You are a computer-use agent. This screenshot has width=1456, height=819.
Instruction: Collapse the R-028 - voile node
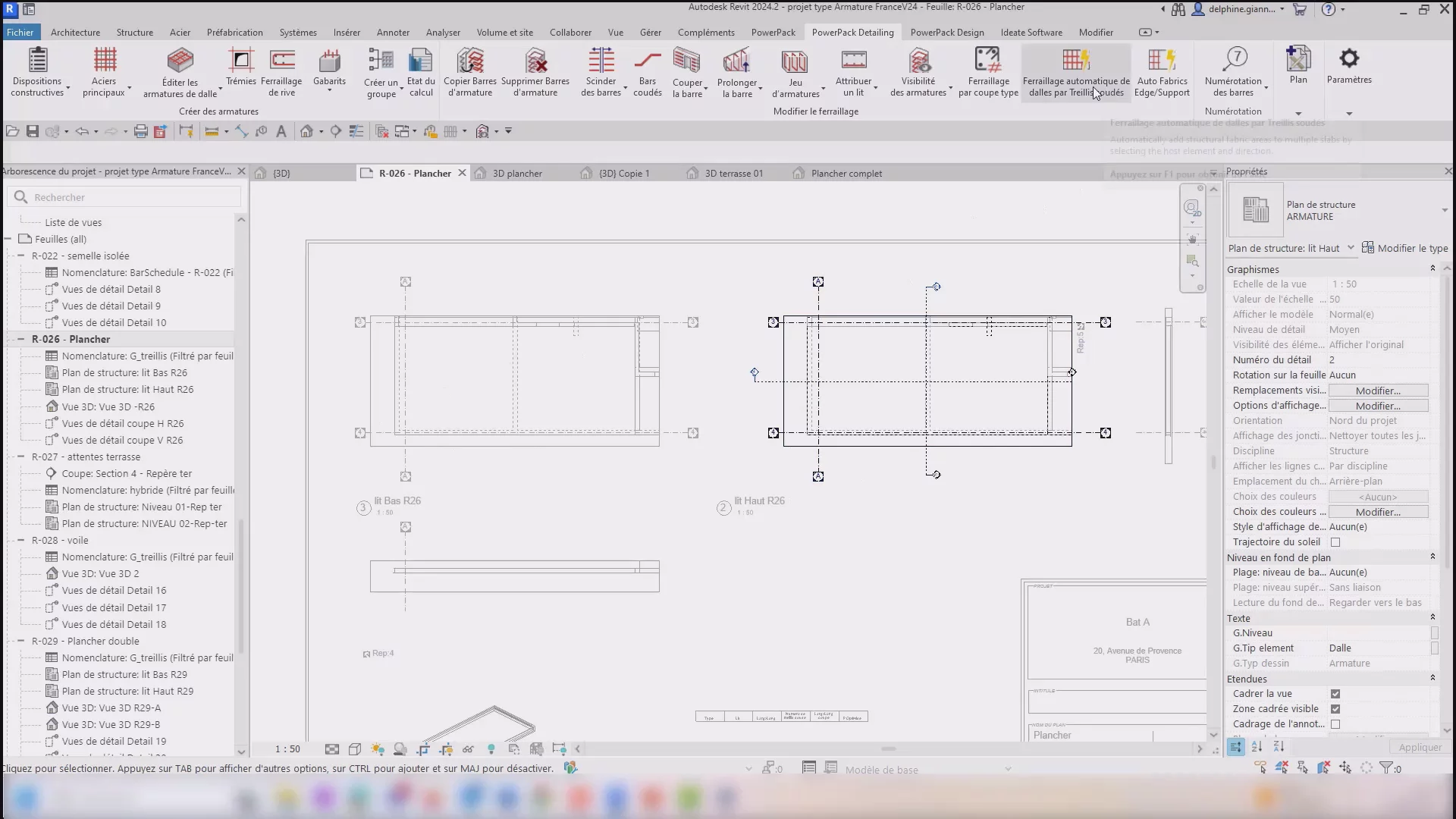point(21,540)
